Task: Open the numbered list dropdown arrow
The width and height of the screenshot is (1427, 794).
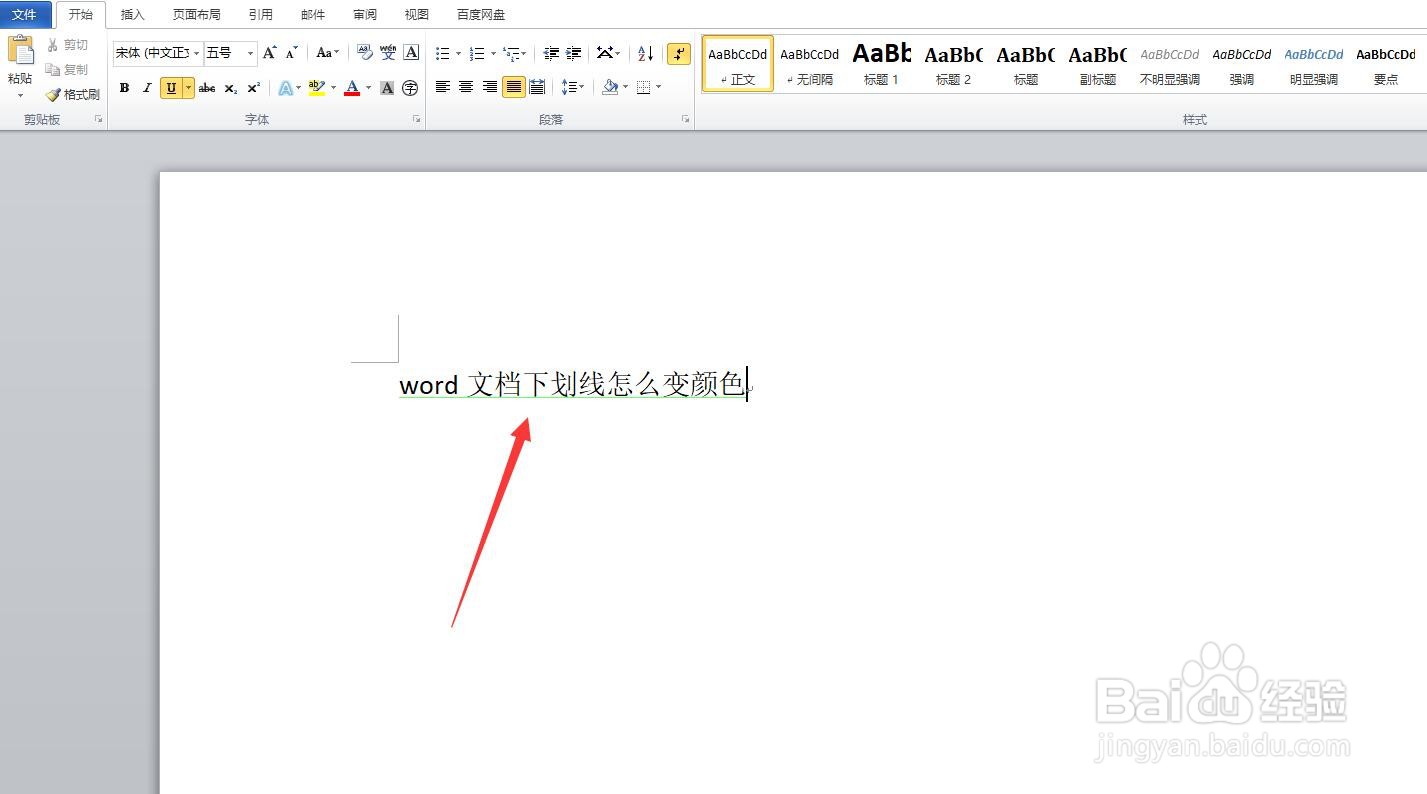Action: point(493,53)
